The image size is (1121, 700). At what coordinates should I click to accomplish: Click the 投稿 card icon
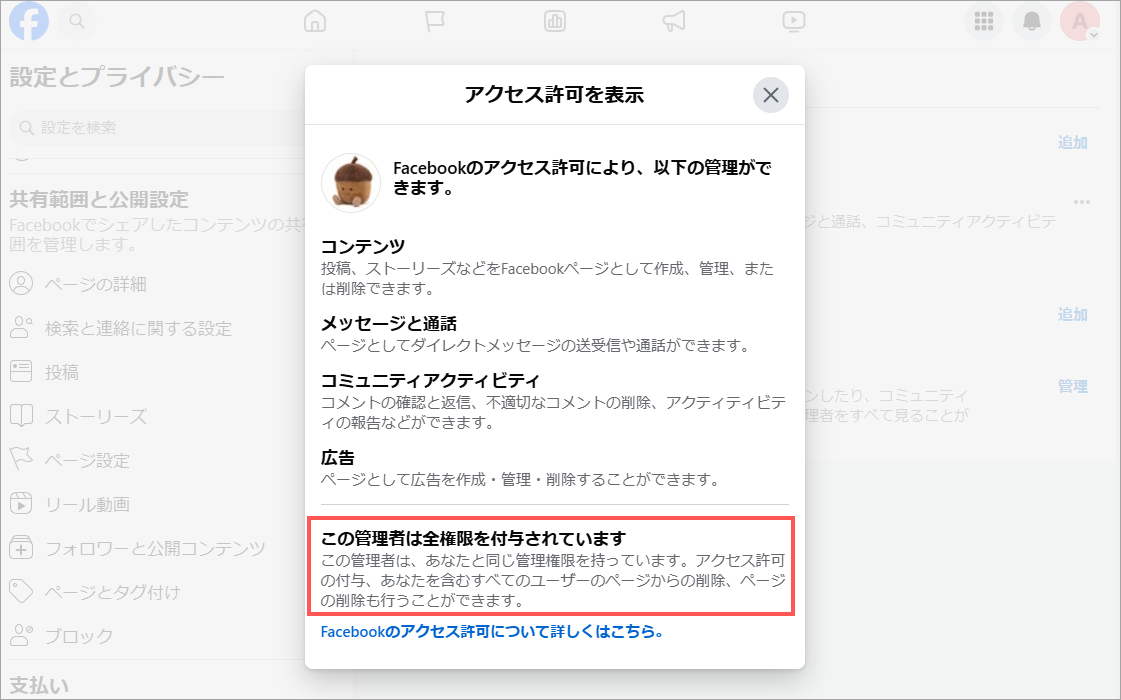click(x=21, y=371)
